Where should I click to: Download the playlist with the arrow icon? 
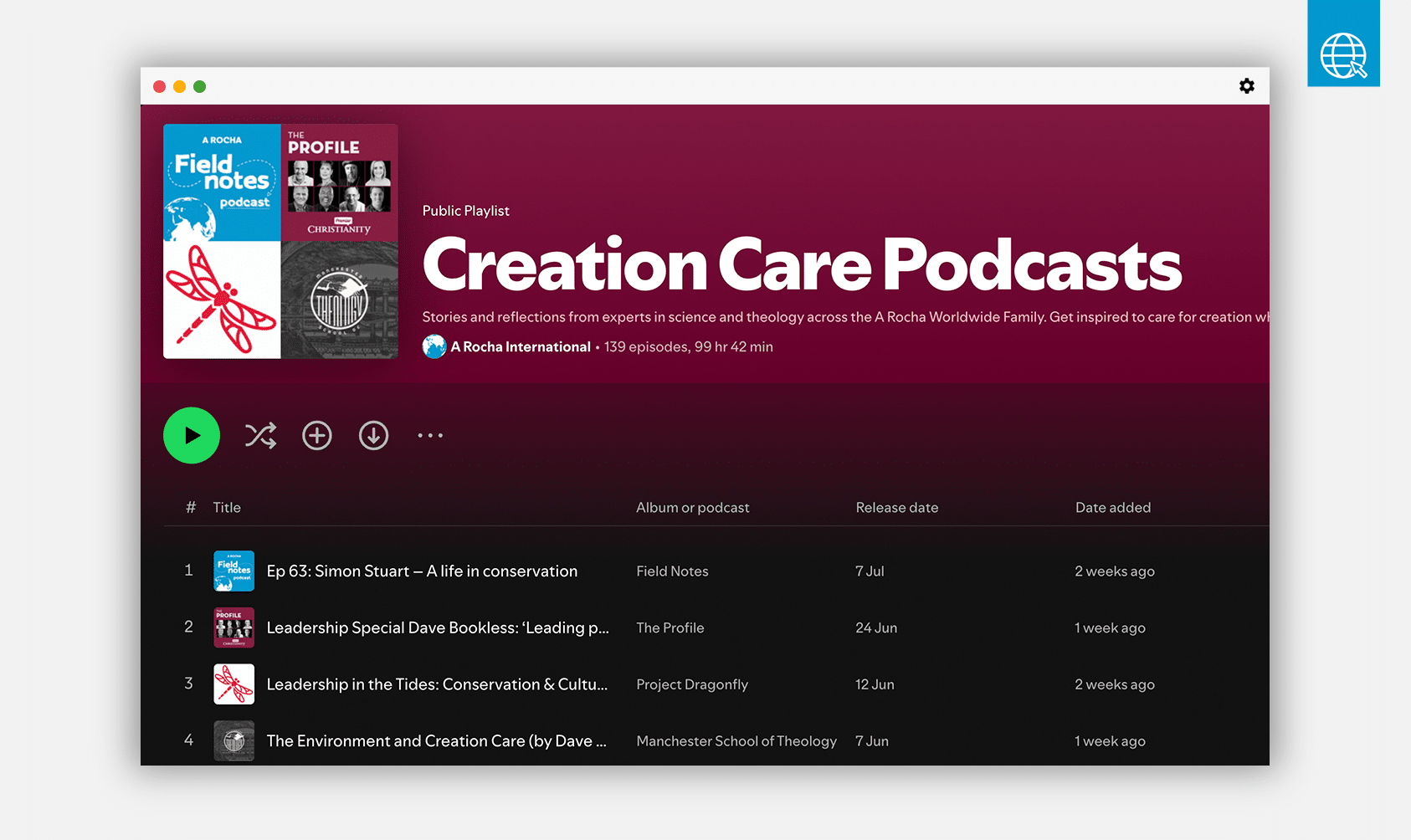(373, 435)
